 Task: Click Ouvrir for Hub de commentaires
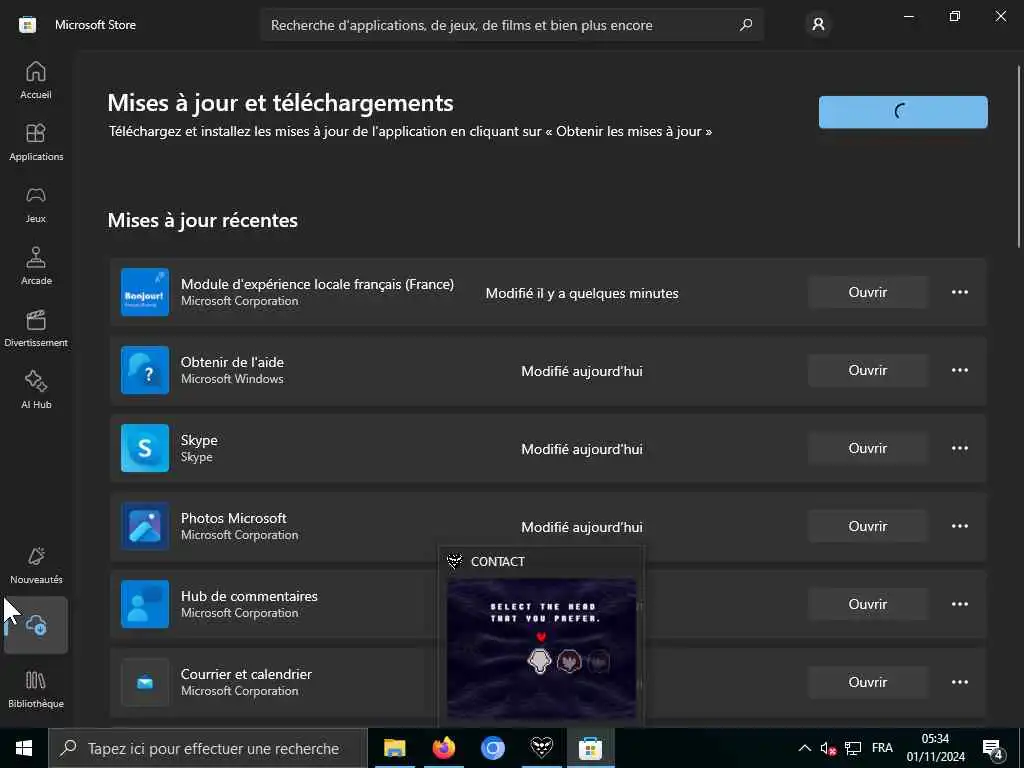click(867, 604)
